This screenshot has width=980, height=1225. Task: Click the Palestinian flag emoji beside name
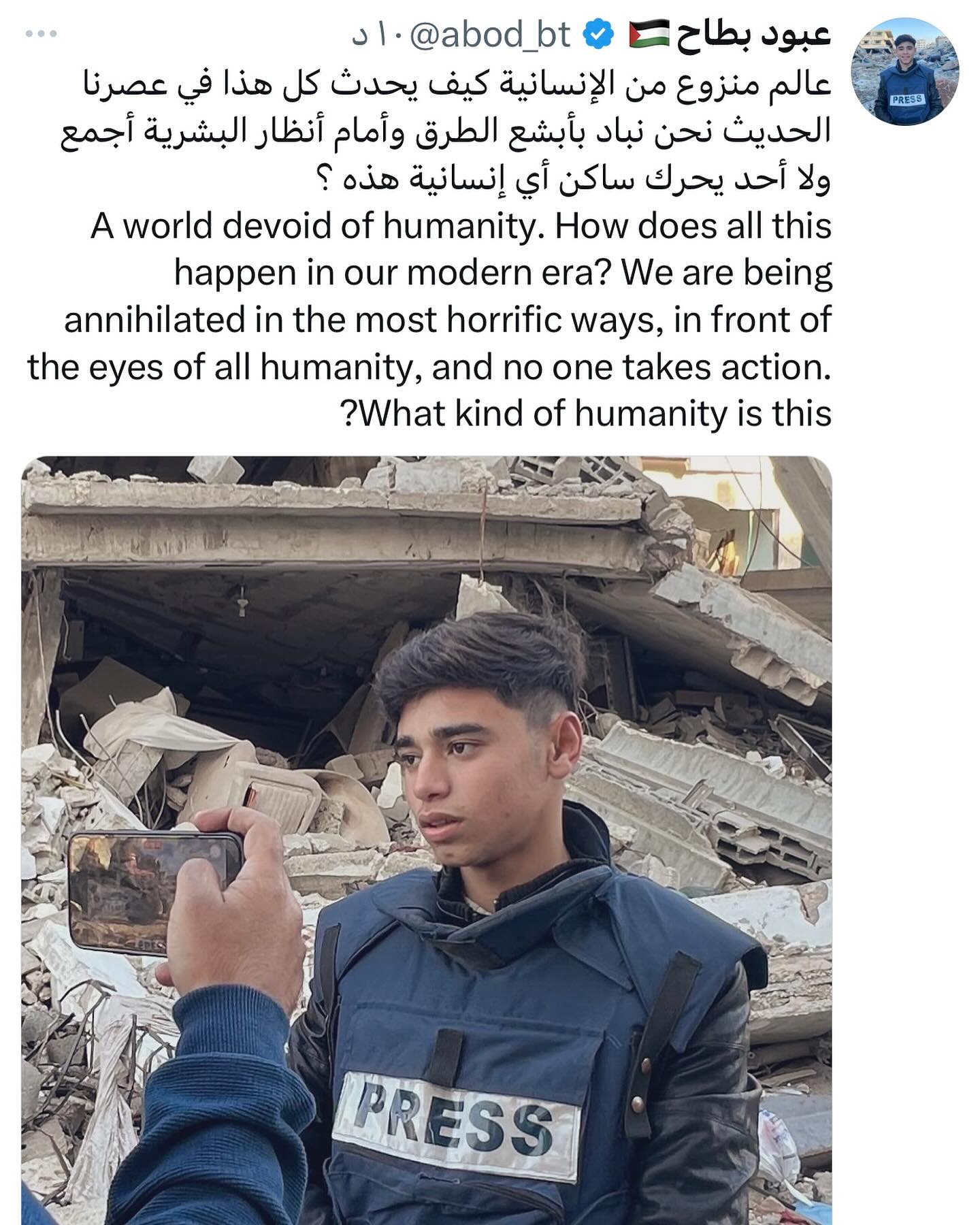648,35
